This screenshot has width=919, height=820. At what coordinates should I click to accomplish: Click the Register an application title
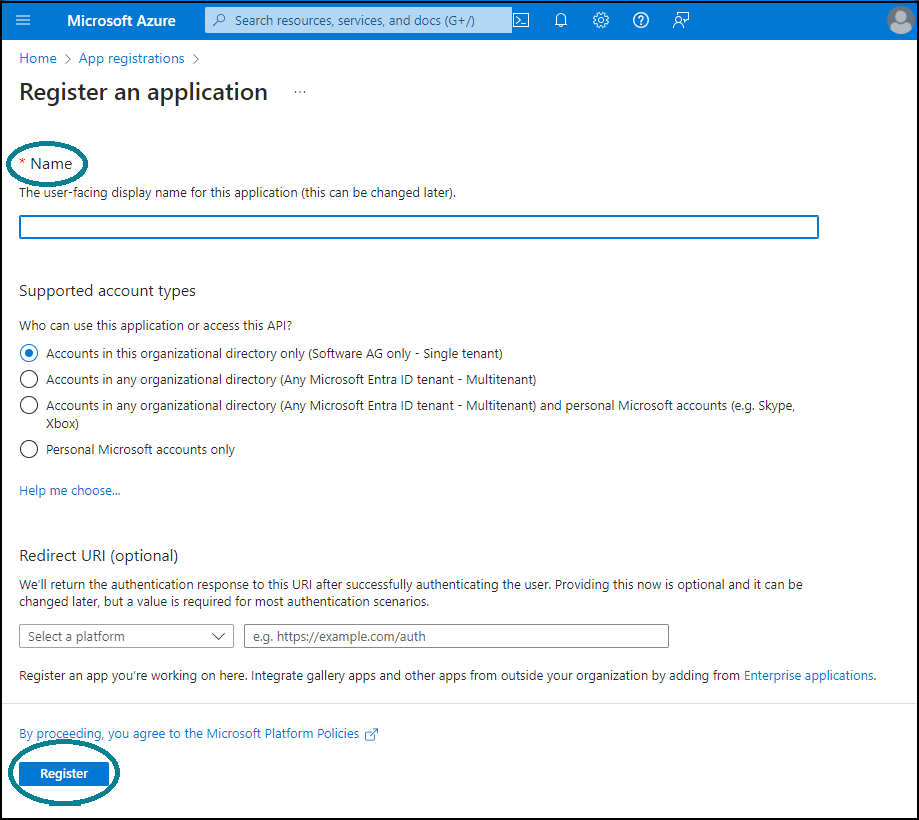(144, 92)
